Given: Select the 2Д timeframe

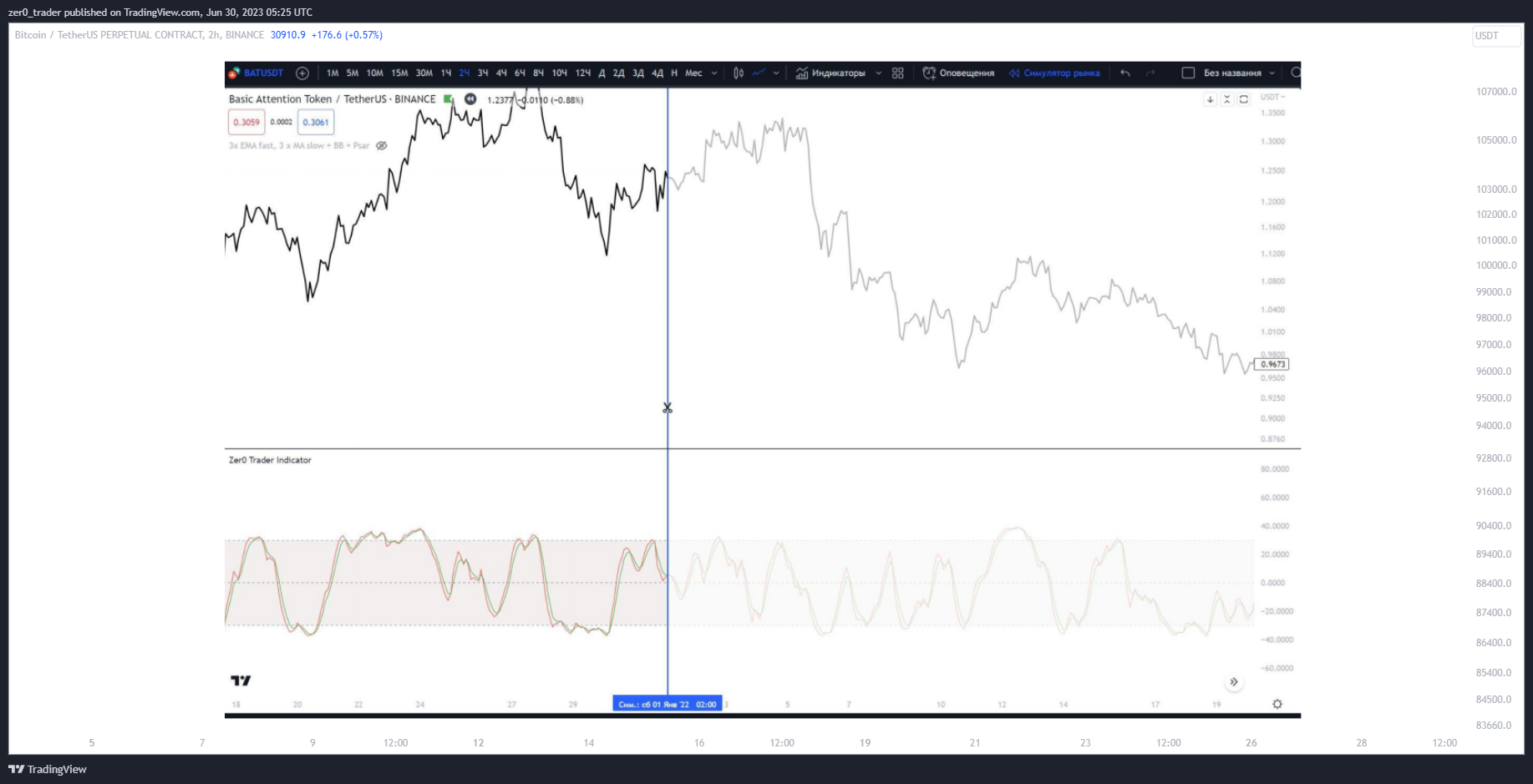Looking at the screenshot, I should coord(618,73).
